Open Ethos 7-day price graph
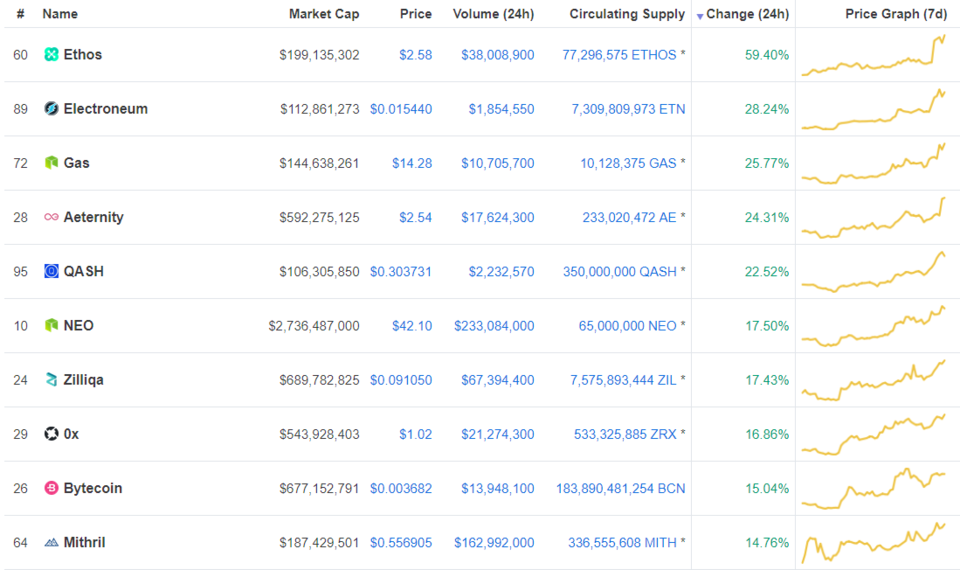960x570 pixels. (874, 55)
